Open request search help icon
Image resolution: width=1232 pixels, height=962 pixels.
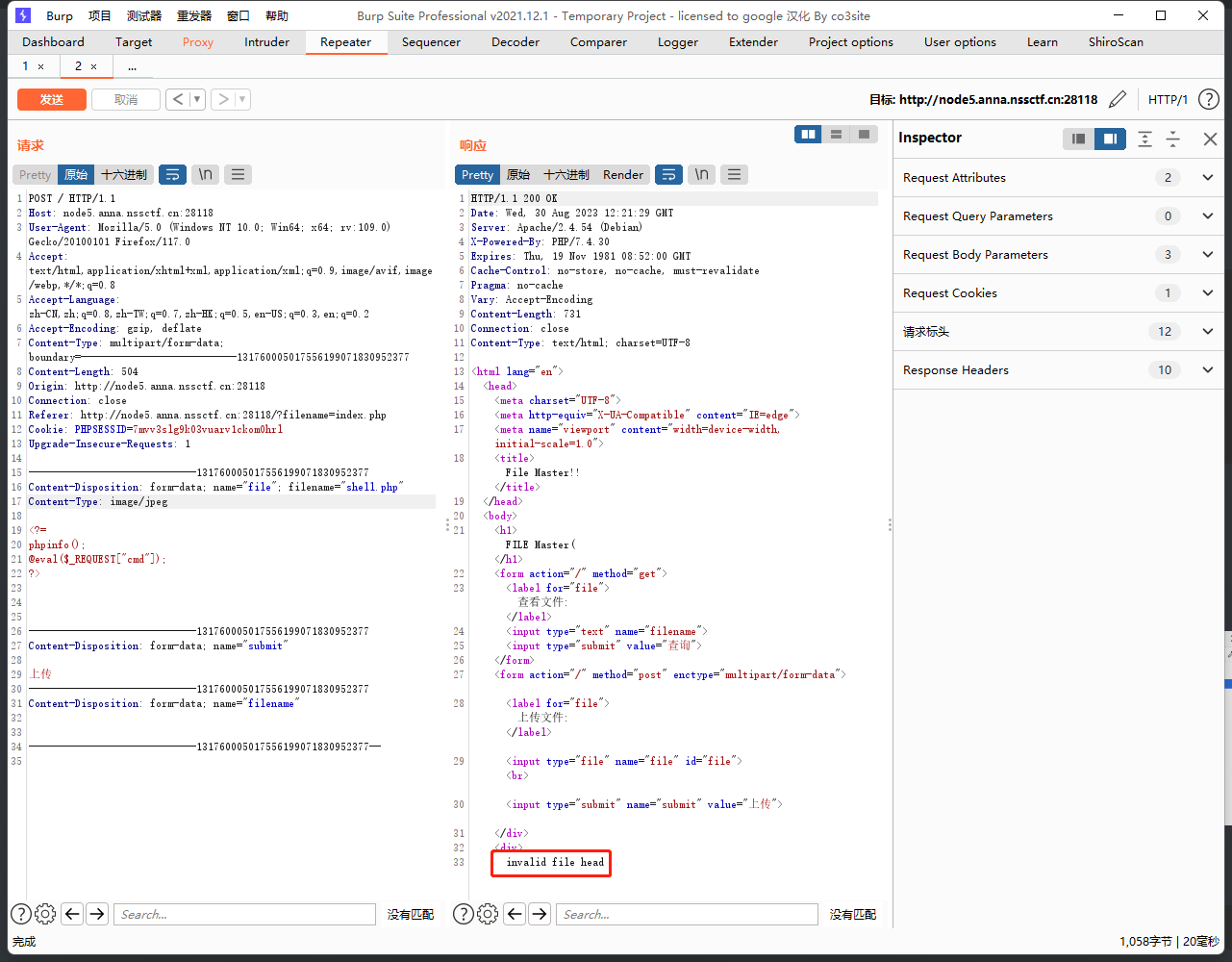pos(21,914)
